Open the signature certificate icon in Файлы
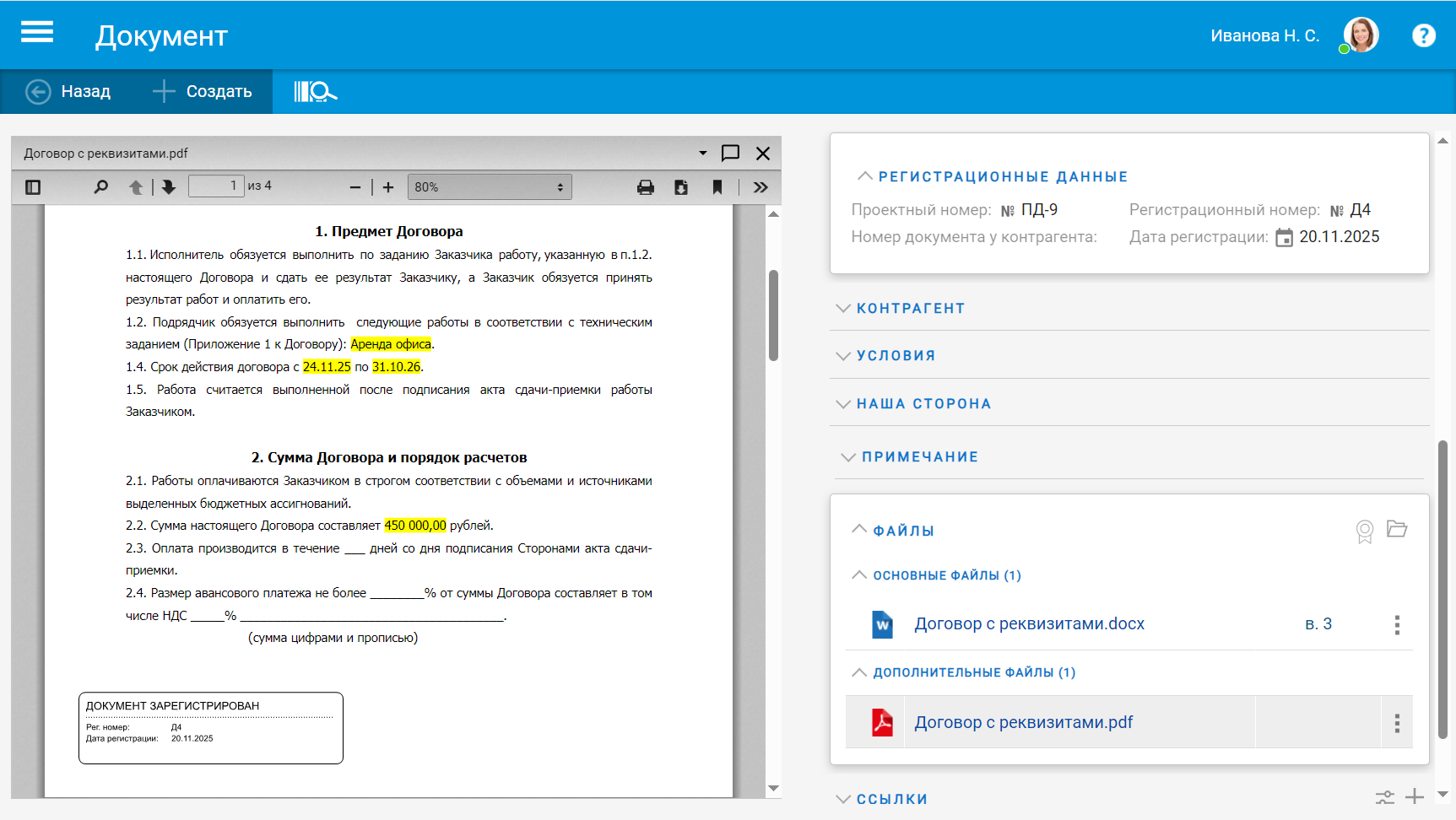 1364,531
